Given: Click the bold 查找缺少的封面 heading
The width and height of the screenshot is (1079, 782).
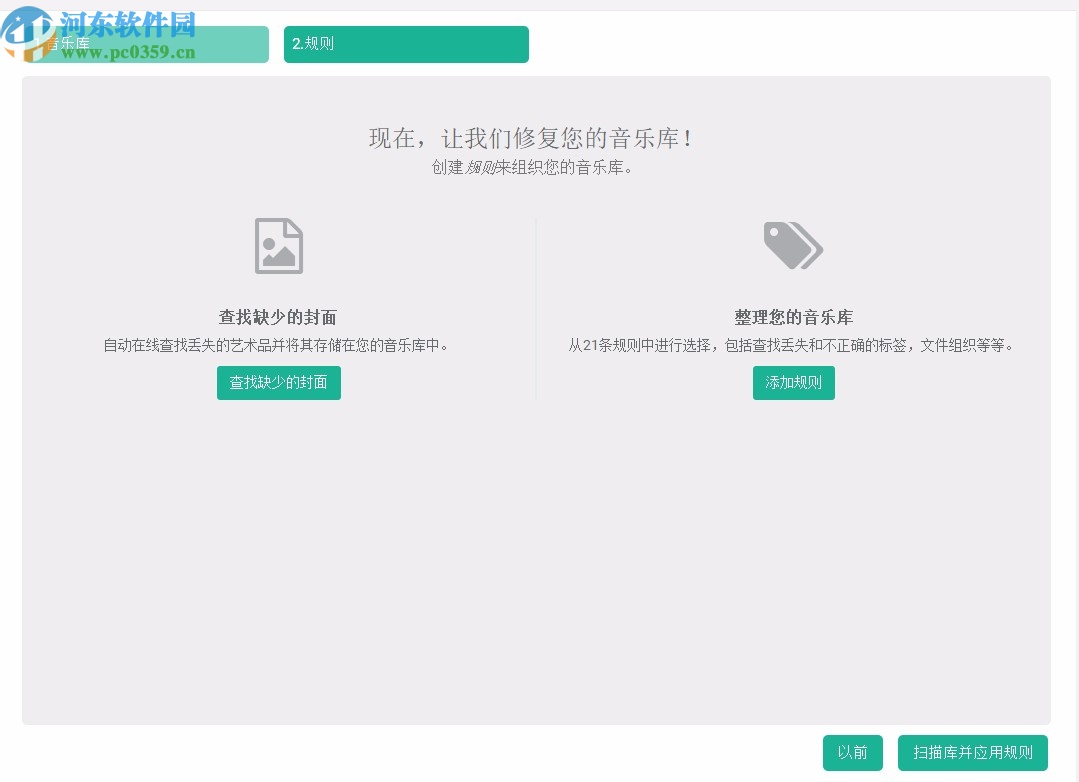Looking at the screenshot, I should click(278, 317).
